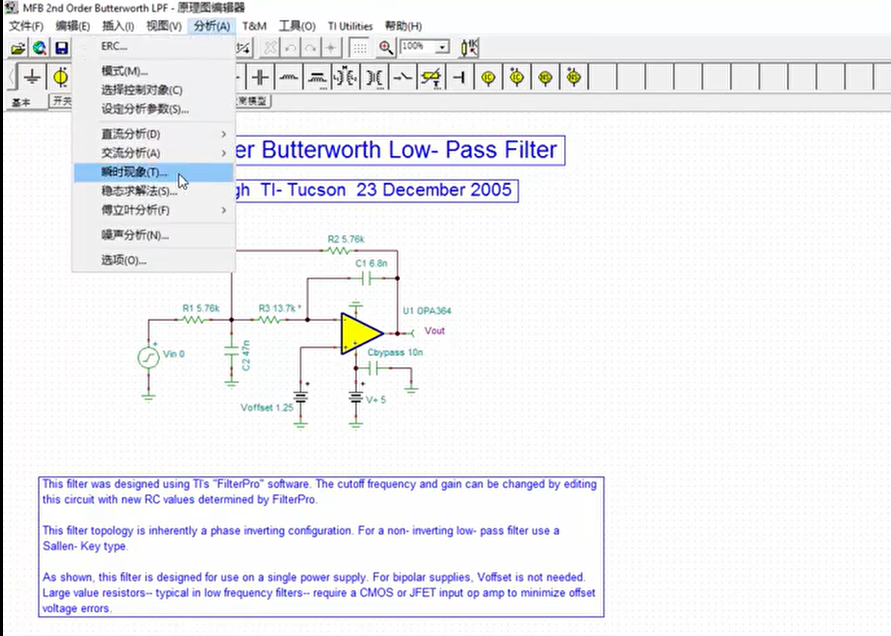Click the V+ 5 supply label
This screenshot has width=891, height=636.
(376, 400)
